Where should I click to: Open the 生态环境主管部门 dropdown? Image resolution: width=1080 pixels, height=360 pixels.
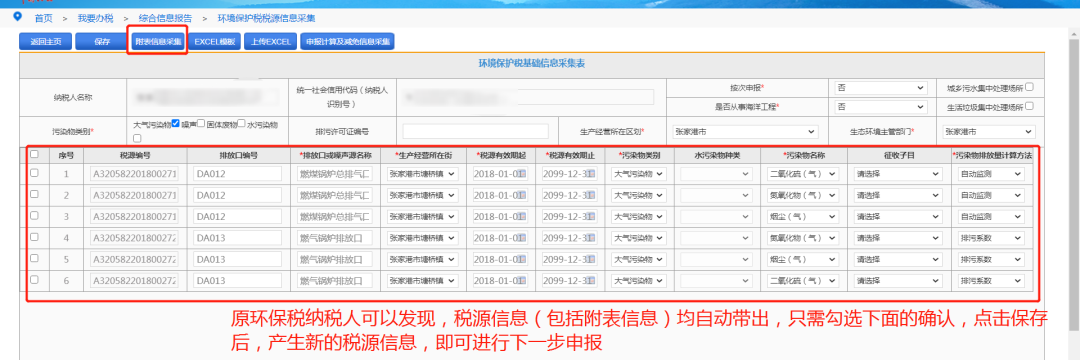988,131
